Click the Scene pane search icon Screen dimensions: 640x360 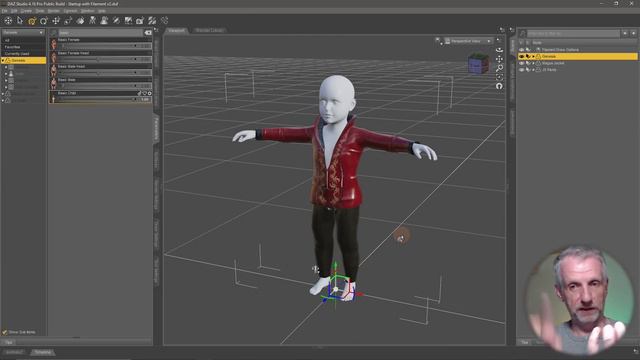click(x=522, y=33)
